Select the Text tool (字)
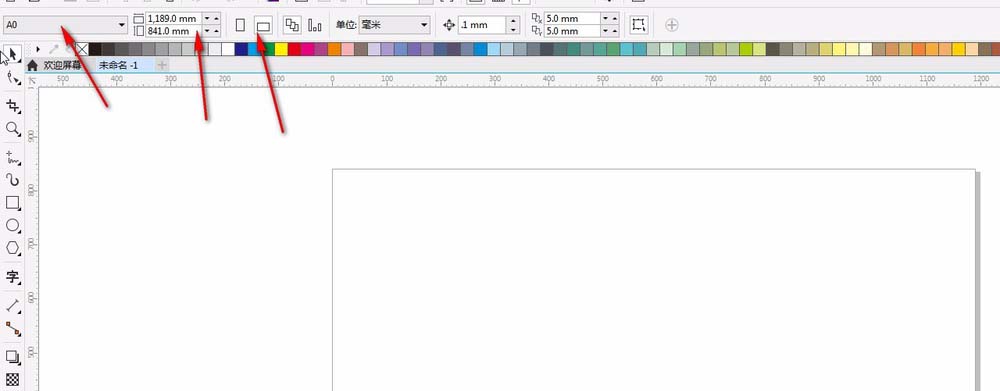The width and height of the screenshot is (1000, 391). [13, 277]
